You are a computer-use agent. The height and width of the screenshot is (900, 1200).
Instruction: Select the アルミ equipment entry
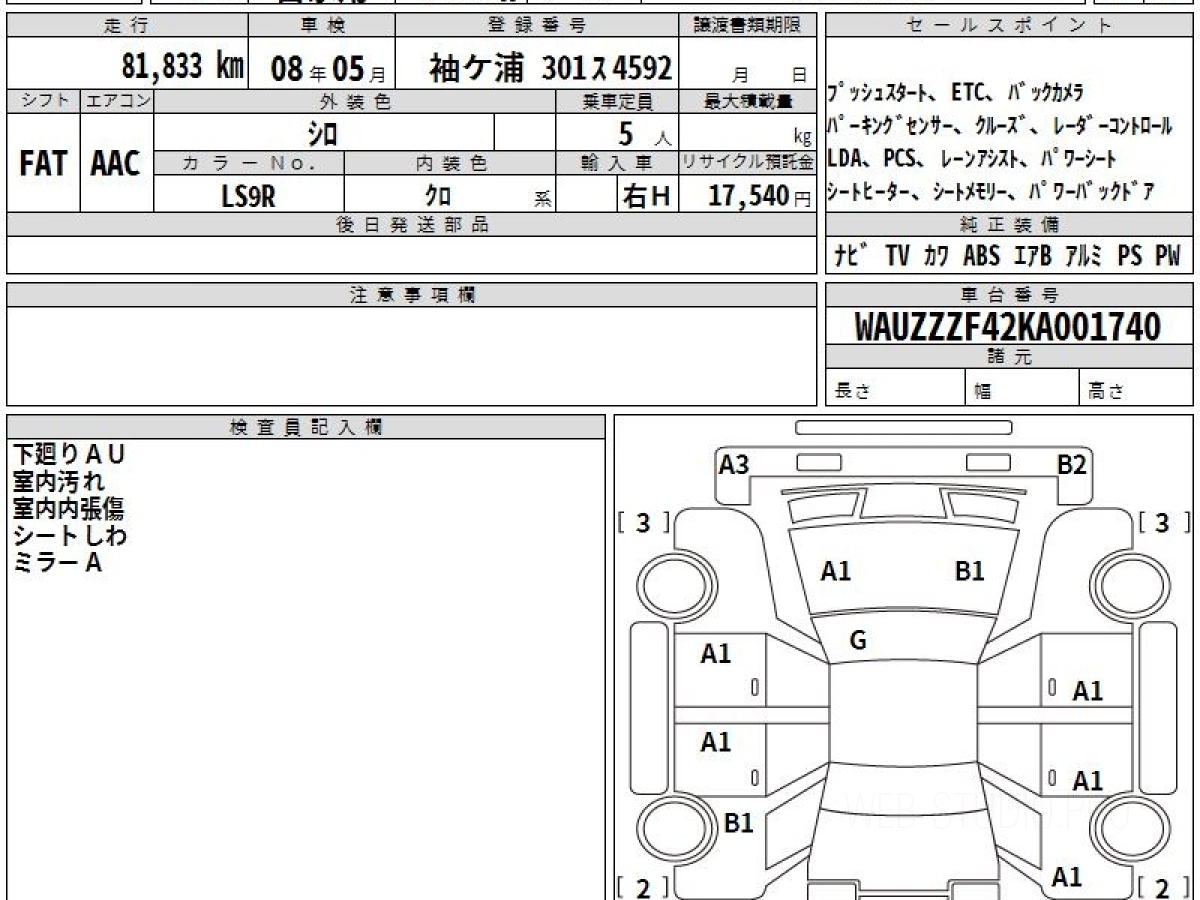[x=1084, y=256]
